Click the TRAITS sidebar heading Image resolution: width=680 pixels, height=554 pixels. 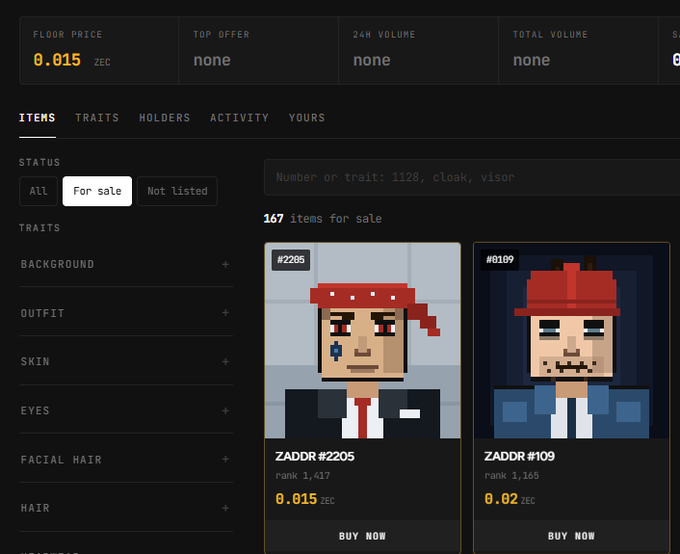(39, 228)
